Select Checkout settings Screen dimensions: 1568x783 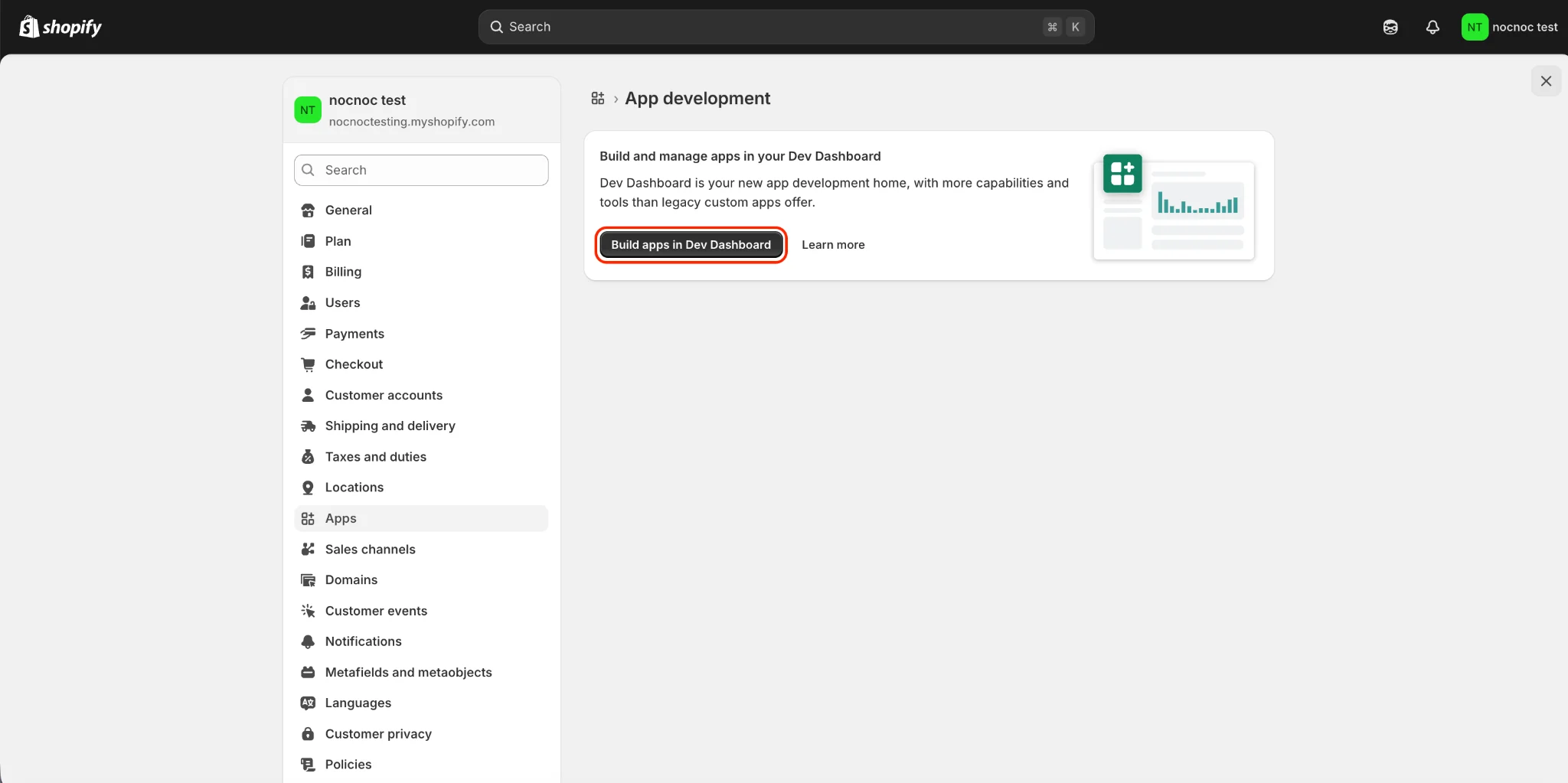coord(421,364)
